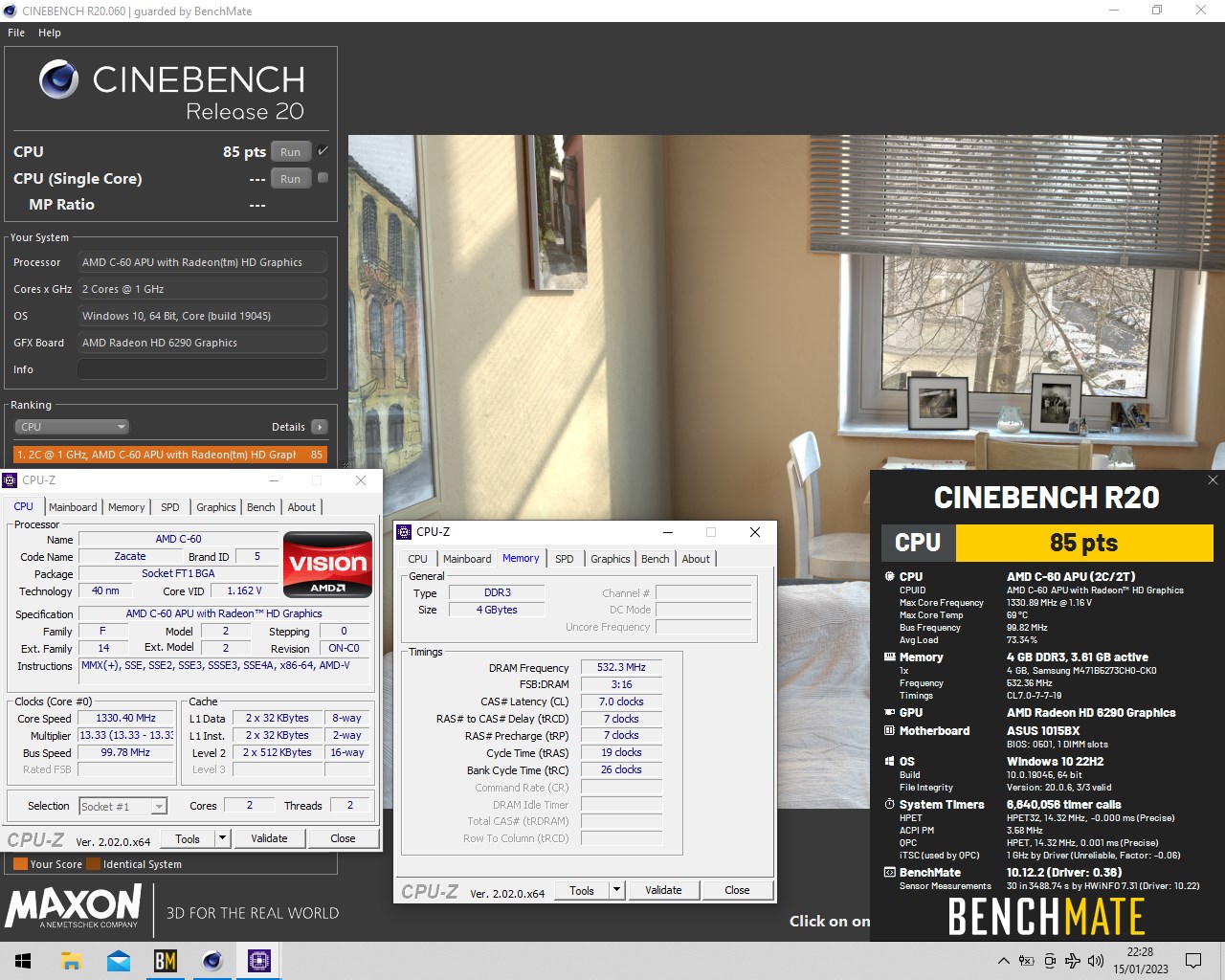Expand ranking Details arrow button
1225x980 pixels.
[x=319, y=427]
